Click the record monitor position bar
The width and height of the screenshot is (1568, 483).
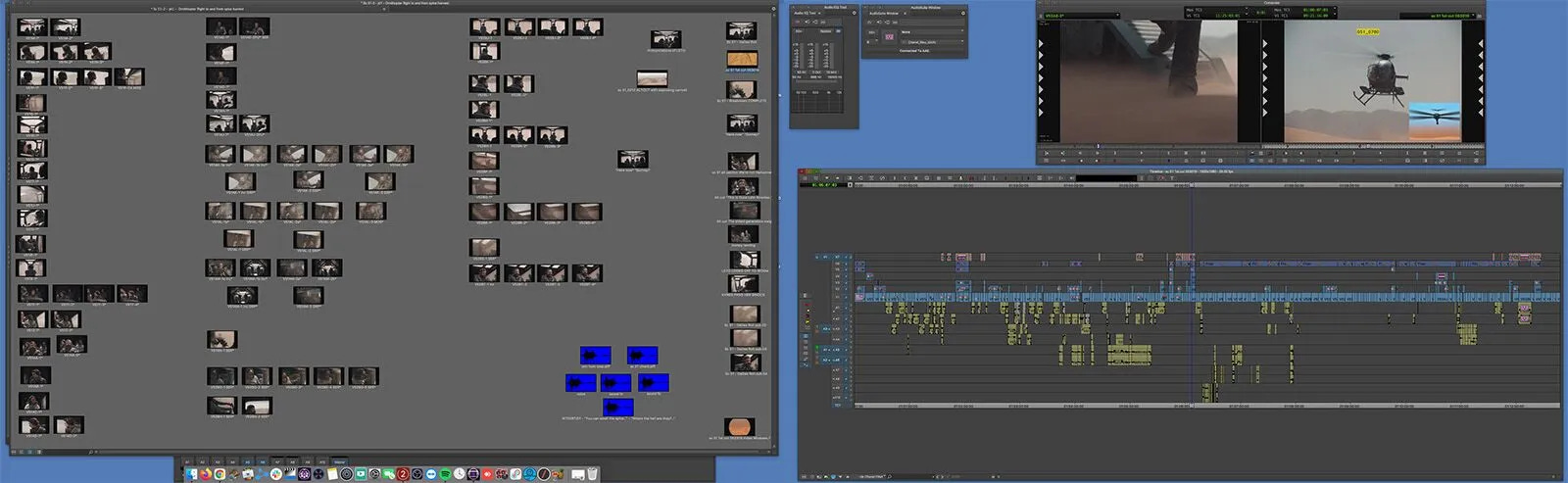1374,146
